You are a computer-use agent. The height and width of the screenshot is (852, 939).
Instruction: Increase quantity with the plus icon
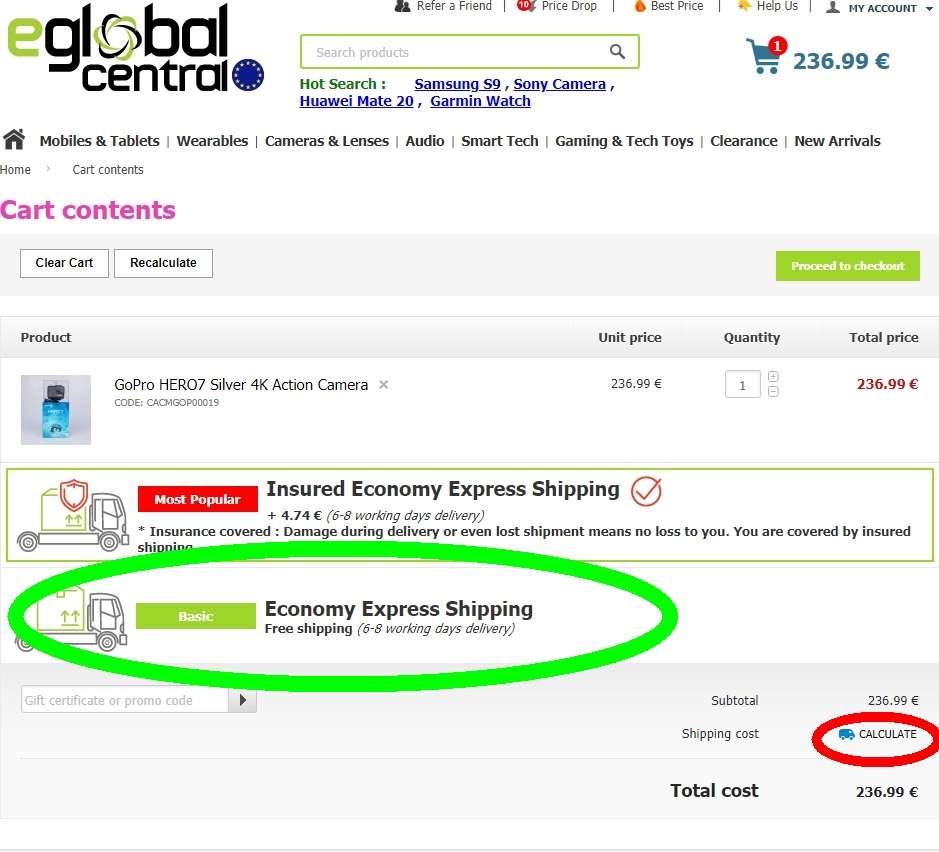pyautogui.click(x=773, y=377)
